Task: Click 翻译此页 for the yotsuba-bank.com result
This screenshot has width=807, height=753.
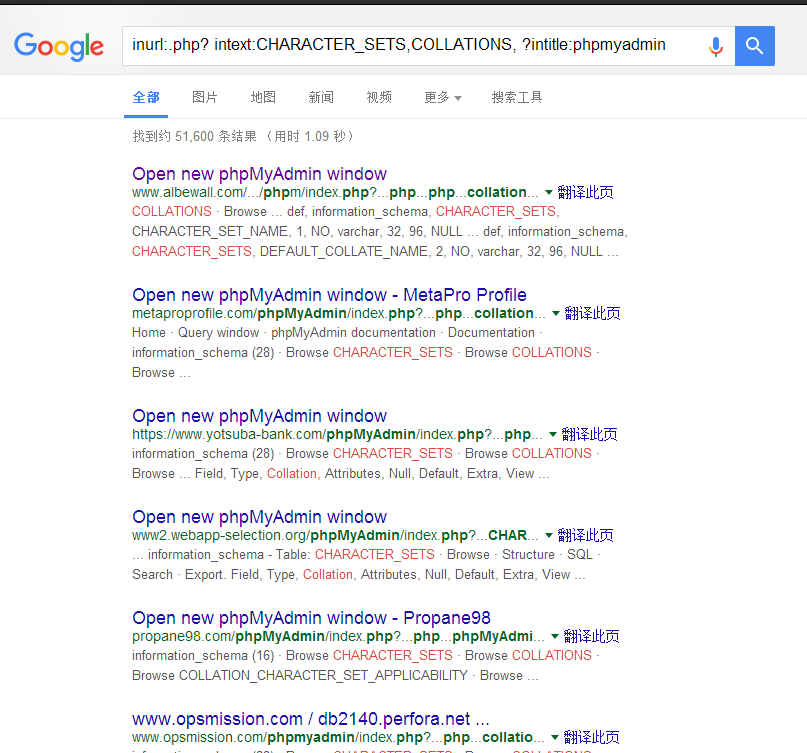Action: tap(589, 434)
